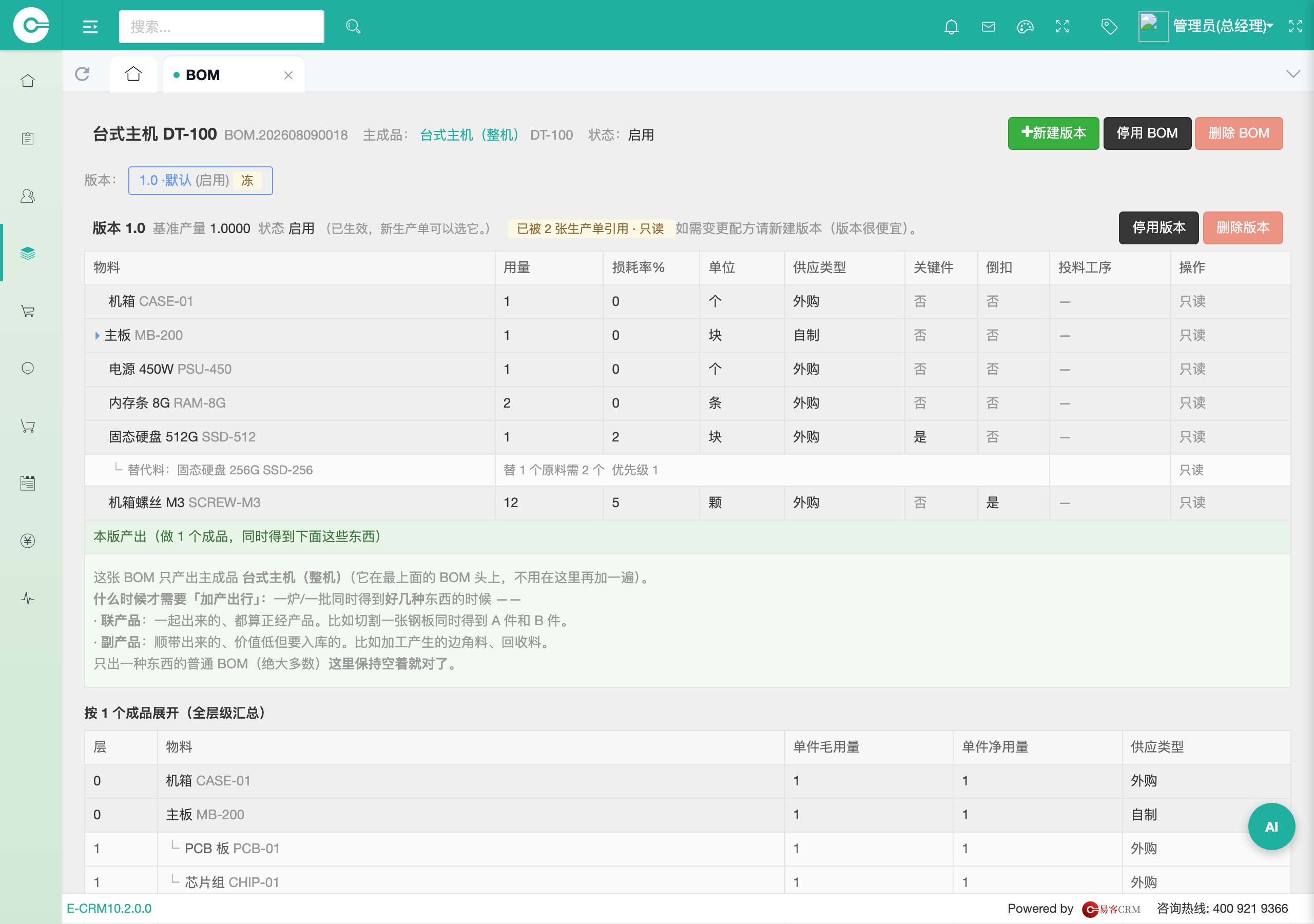Click the search magnifier icon
This screenshot has height=924, width=1314.
[353, 26]
